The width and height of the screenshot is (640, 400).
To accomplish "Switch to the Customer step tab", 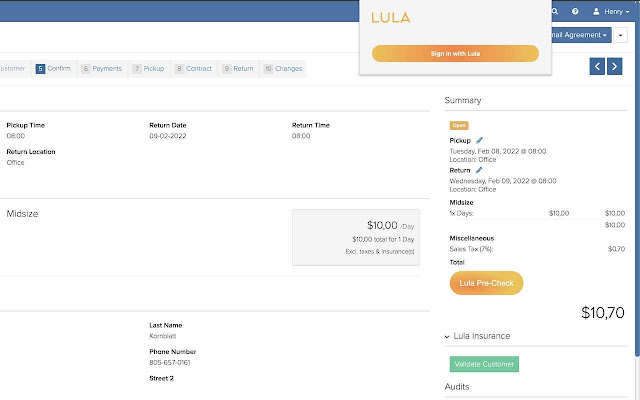I will tap(13, 69).
